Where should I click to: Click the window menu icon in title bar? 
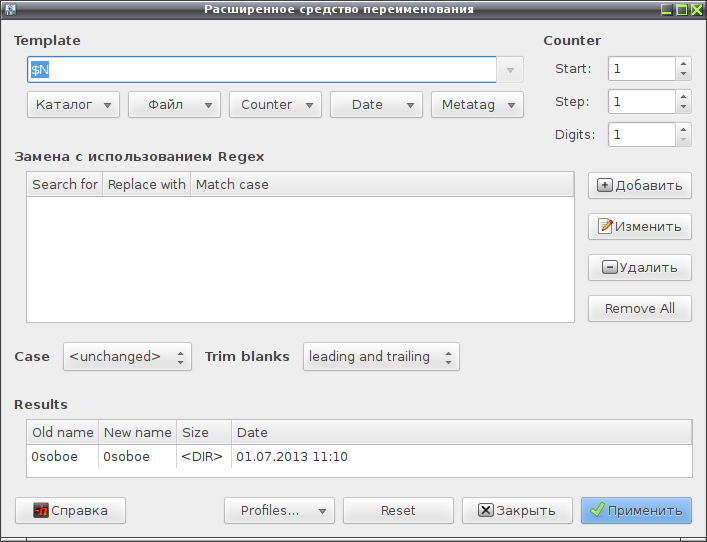[x=10, y=9]
